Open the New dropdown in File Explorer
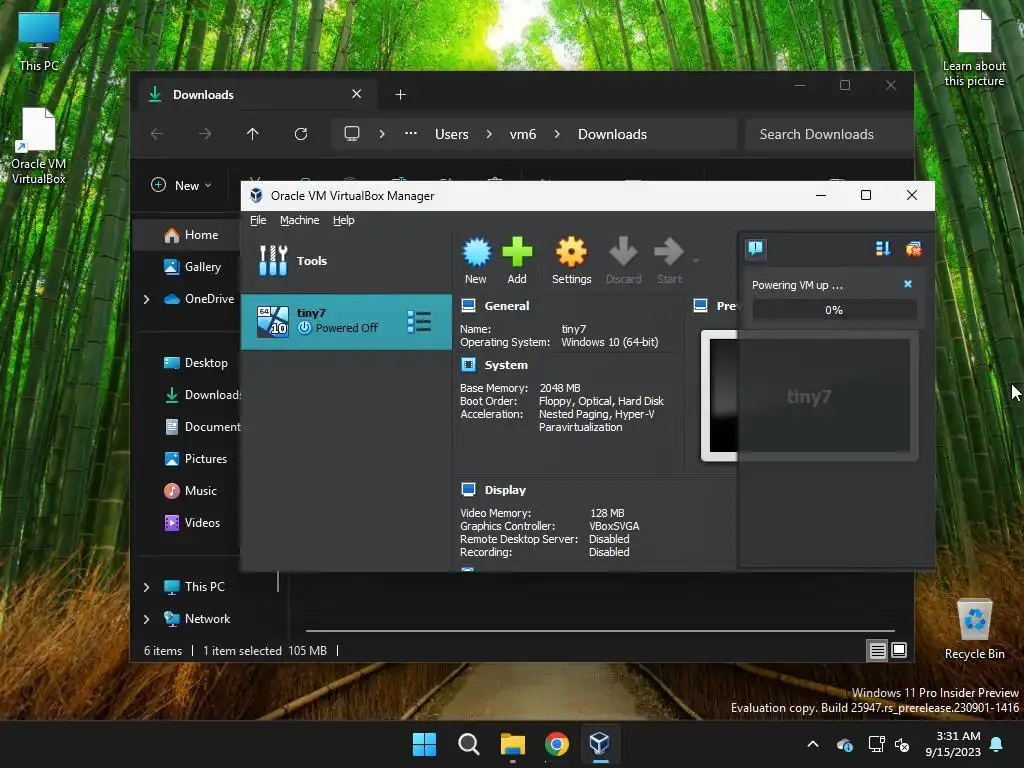 point(182,185)
